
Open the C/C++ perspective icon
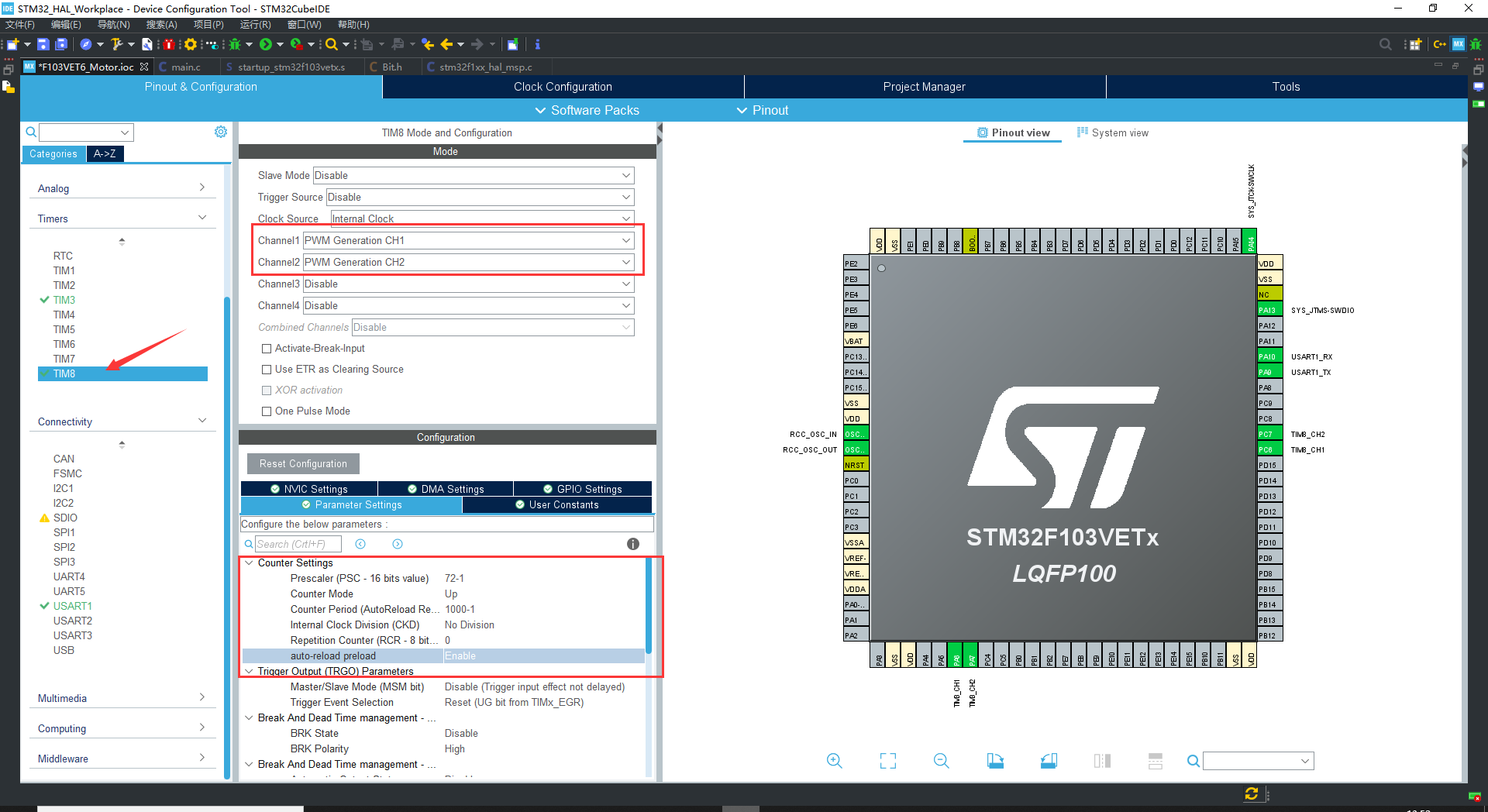(x=1440, y=44)
